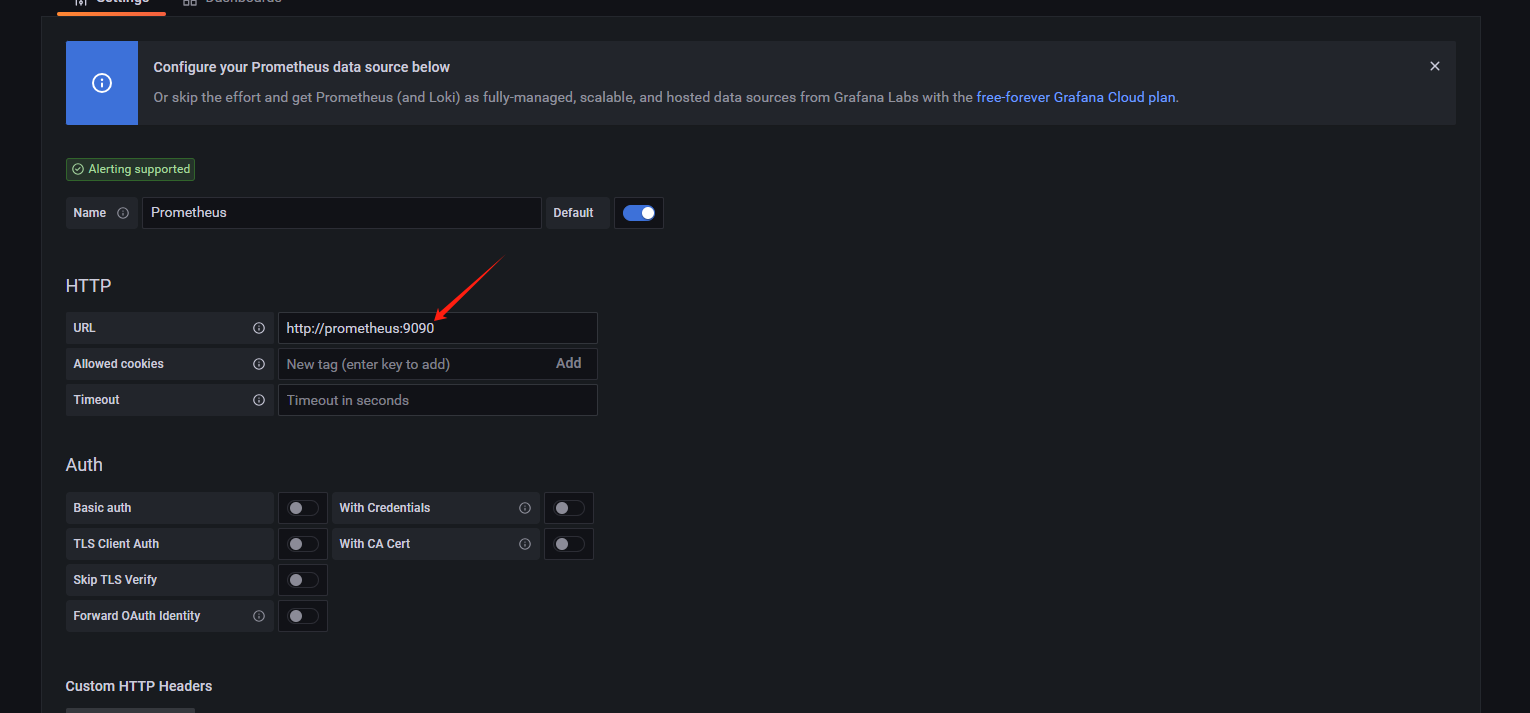Click the With Credentials info icon

tap(525, 508)
